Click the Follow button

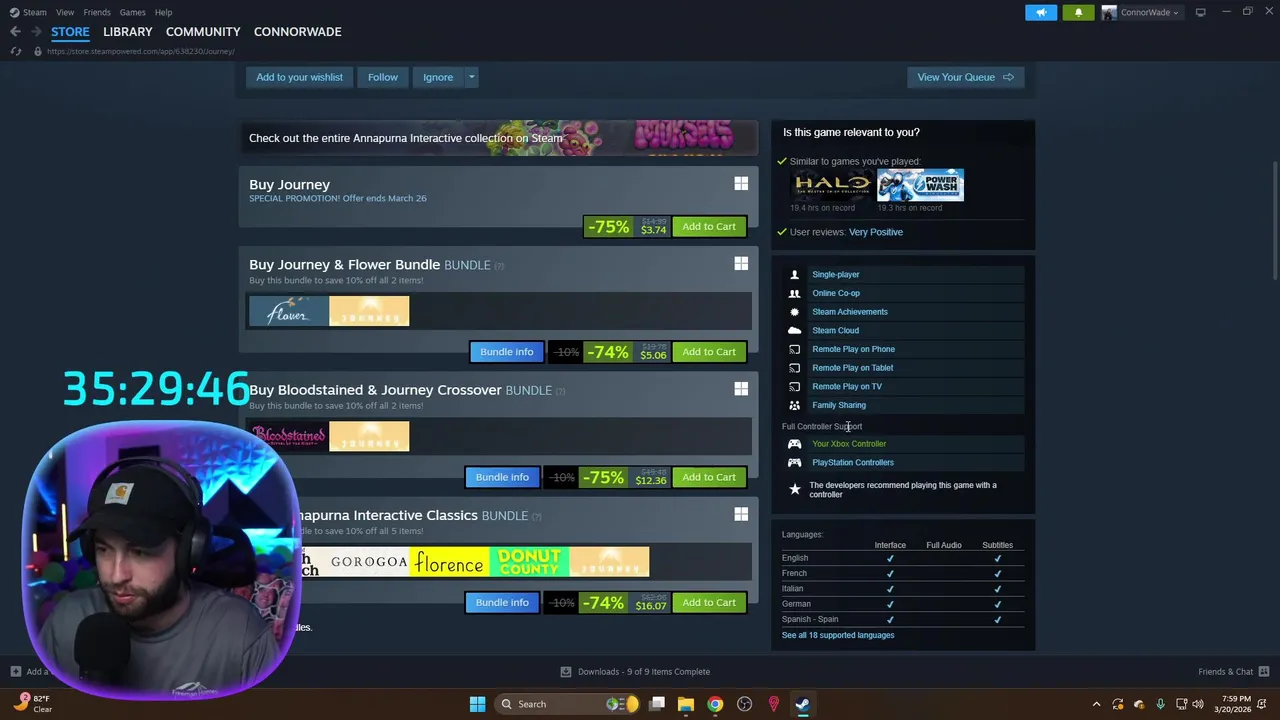383,77
